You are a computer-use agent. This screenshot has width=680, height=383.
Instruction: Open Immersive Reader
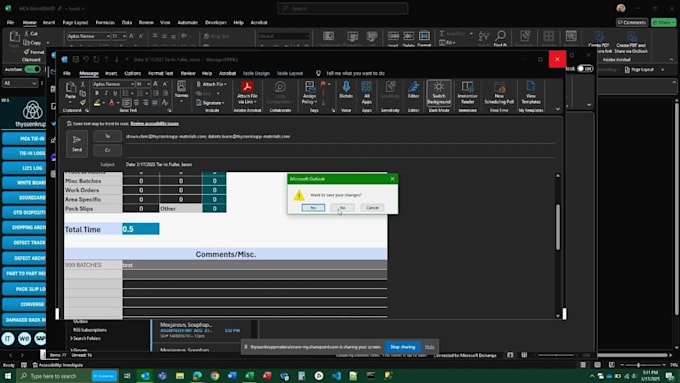coord(468,92)
